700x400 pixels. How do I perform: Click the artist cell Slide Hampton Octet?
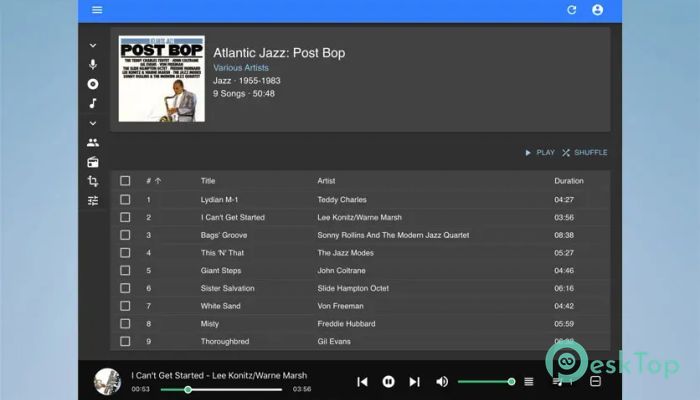coord(353,288)
